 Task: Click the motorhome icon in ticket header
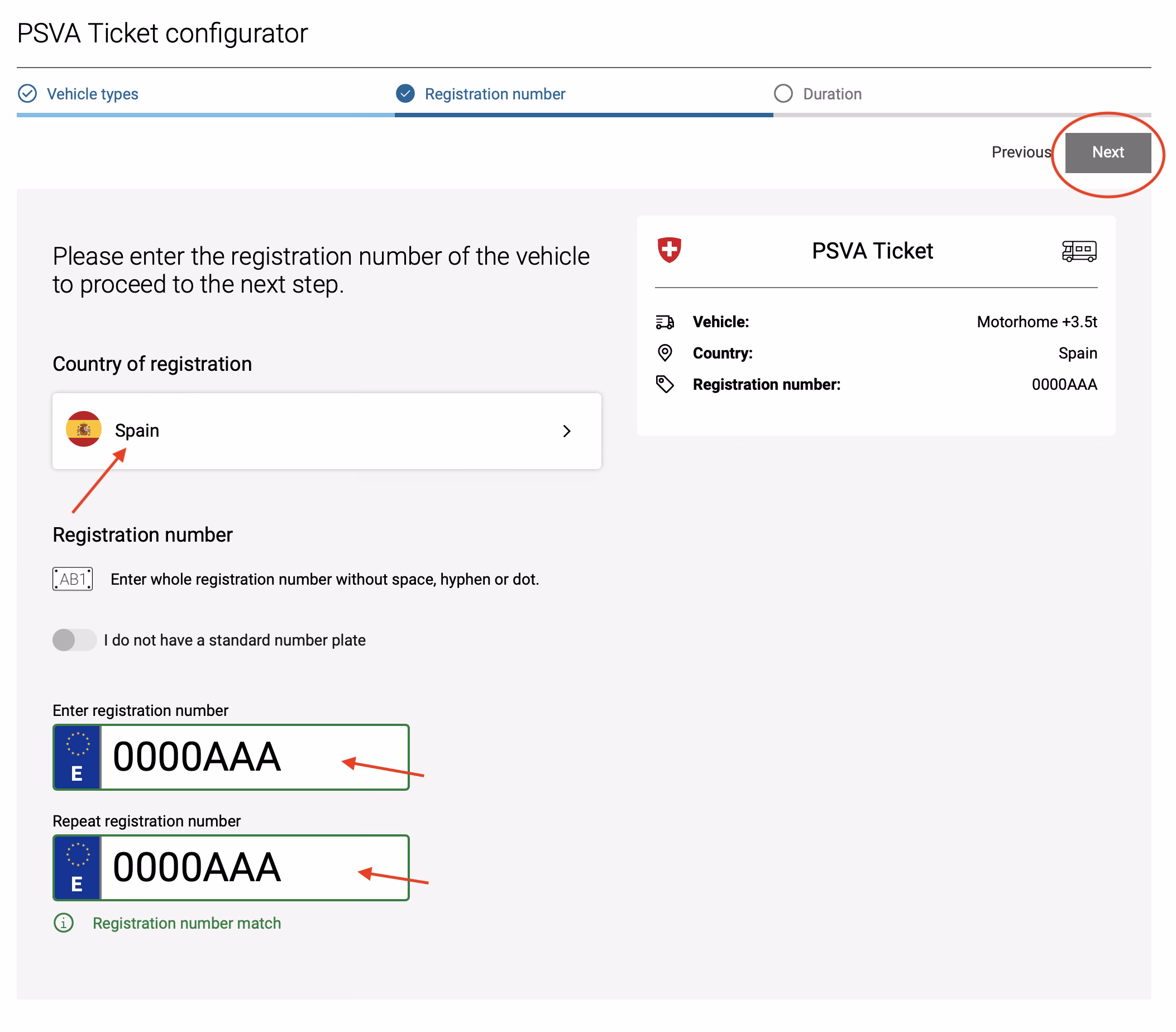[x=1078, y=251]
